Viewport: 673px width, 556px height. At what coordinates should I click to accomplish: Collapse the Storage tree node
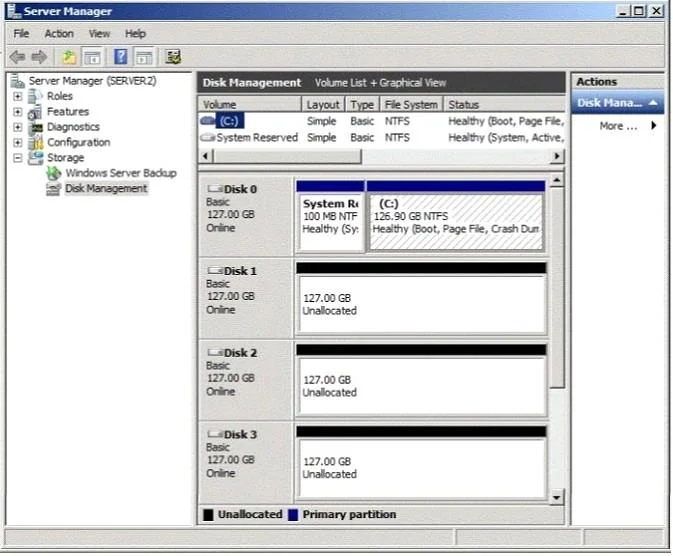[x=18, y=158]
